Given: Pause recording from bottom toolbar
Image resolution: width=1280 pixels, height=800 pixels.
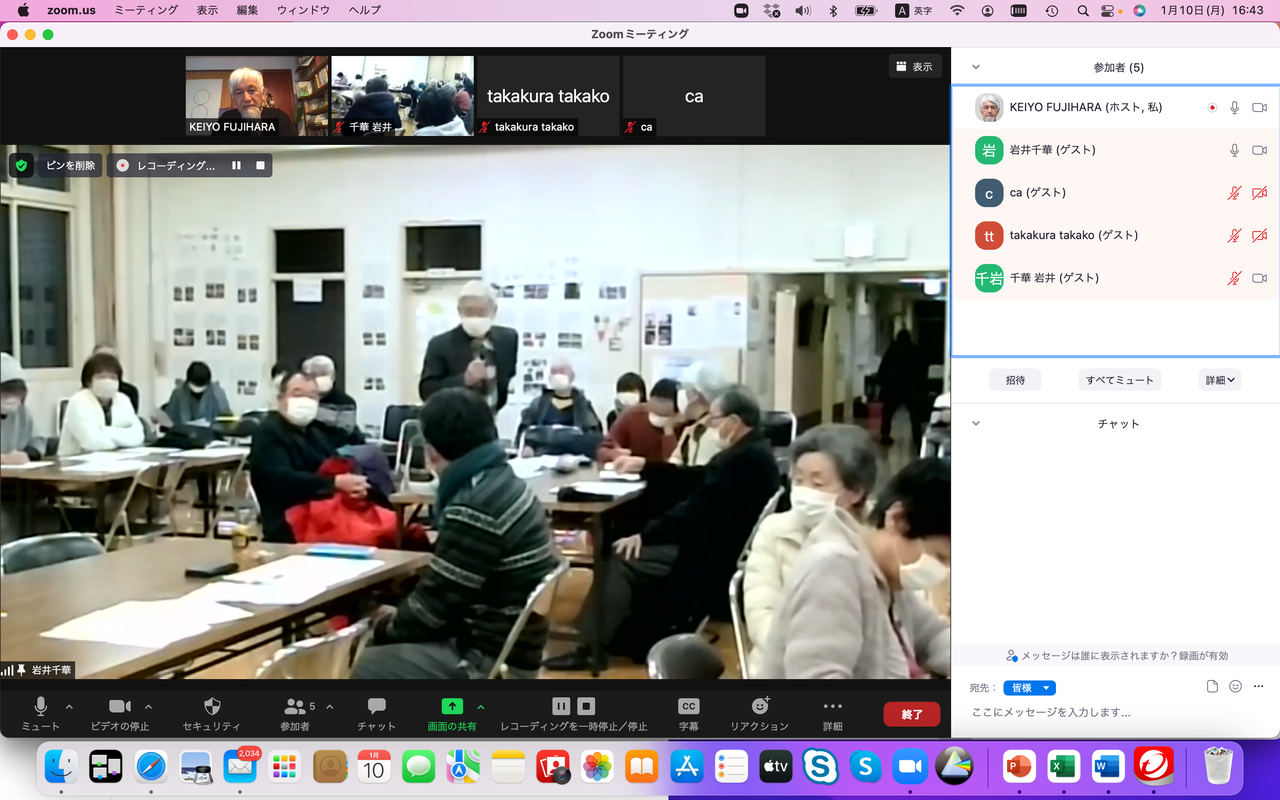Looking at the screenshot, I should pos(561,706).
